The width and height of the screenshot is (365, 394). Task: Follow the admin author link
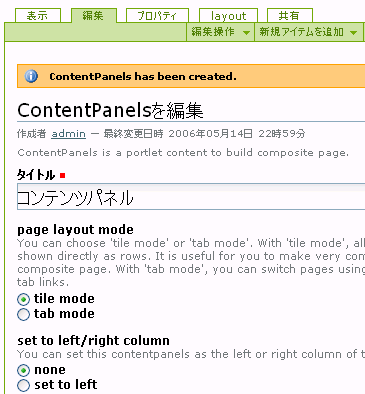coord(69,134)
